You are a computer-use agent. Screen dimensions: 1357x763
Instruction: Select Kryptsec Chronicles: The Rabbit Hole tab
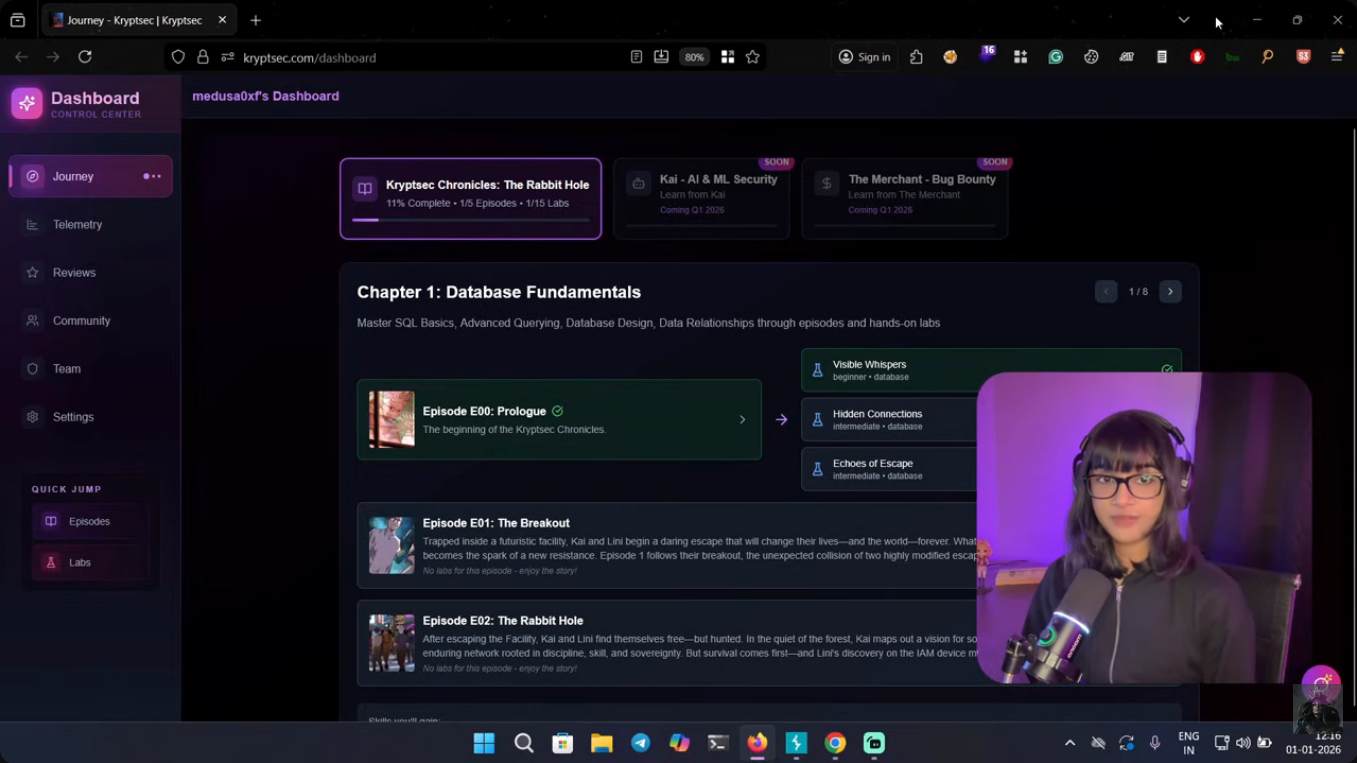pos(471,198)
